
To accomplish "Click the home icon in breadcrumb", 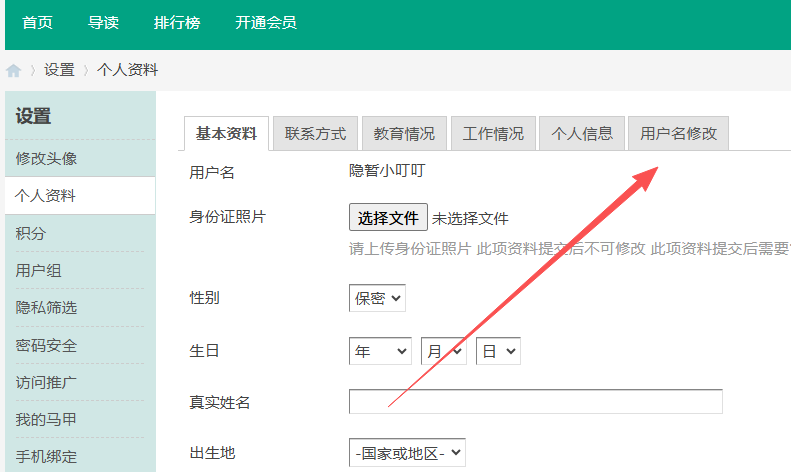I will point(14,71).
